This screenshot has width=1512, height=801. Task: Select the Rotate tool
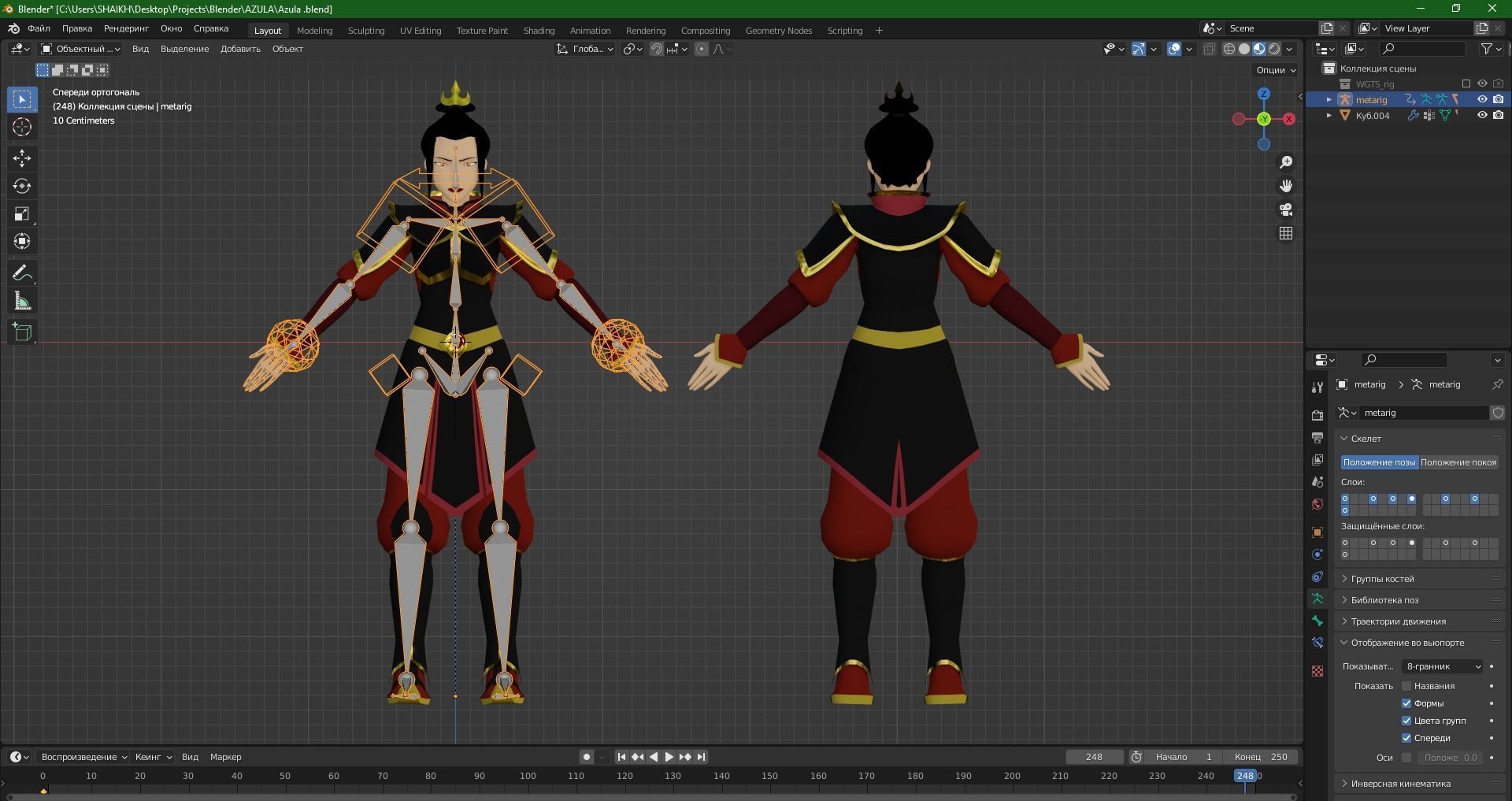(22, 186)
